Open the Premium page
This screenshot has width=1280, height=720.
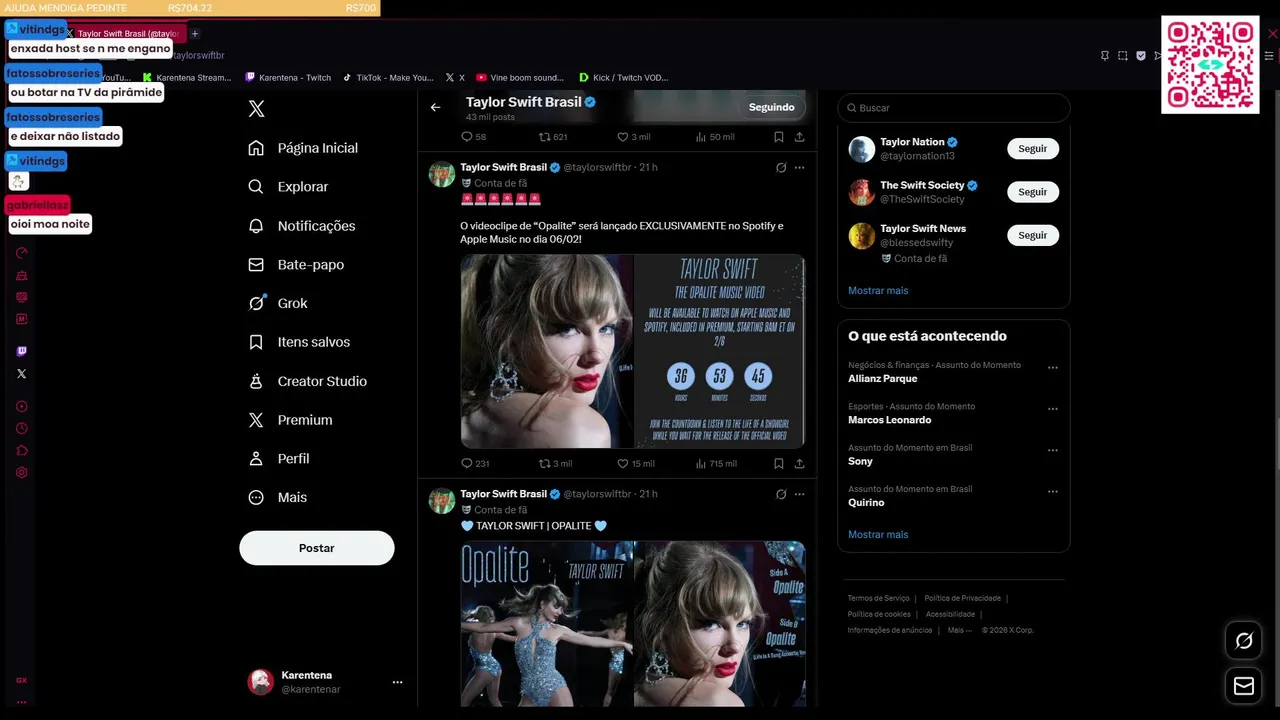(290, 420)
